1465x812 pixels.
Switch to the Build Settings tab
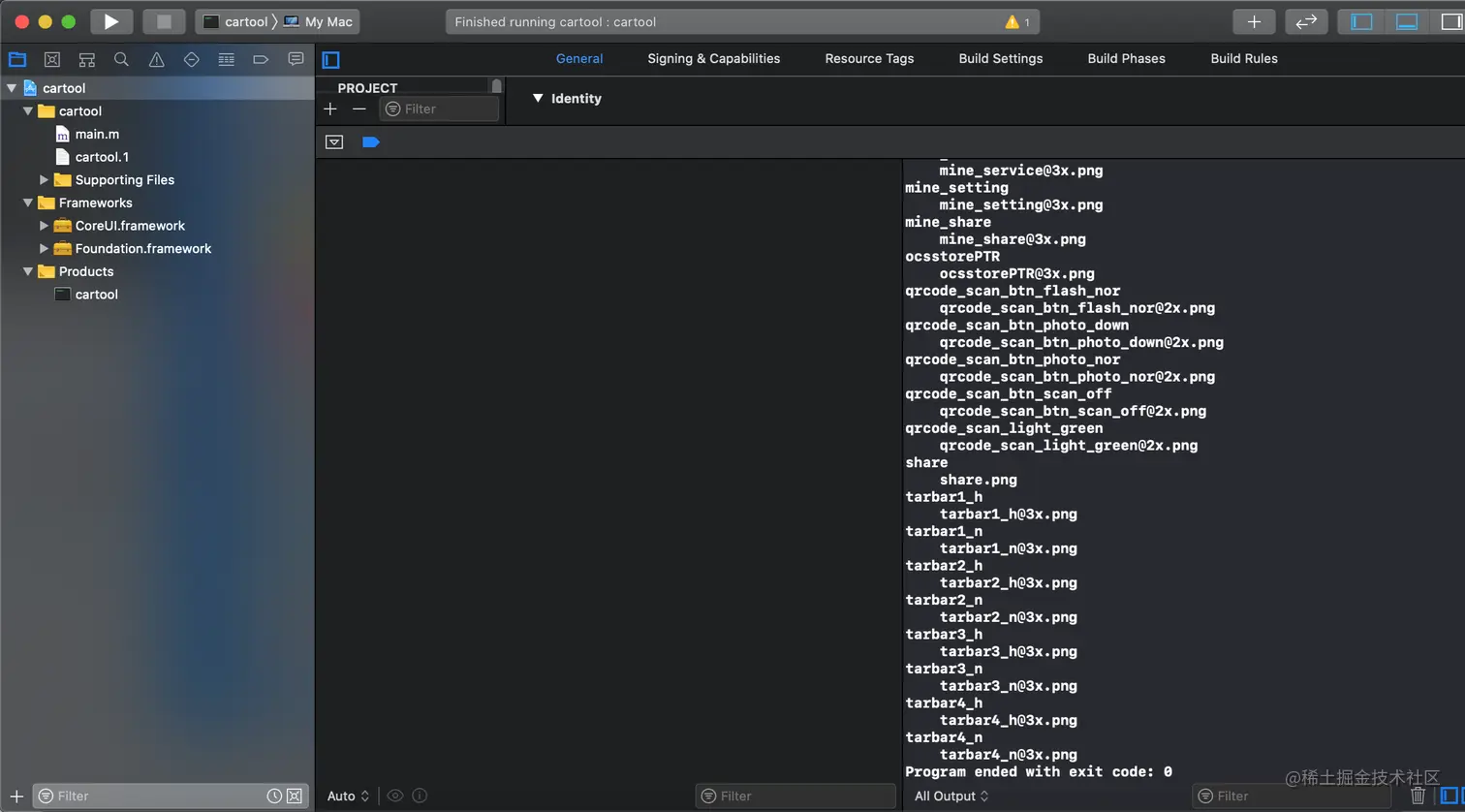[x=1001, y=58]
